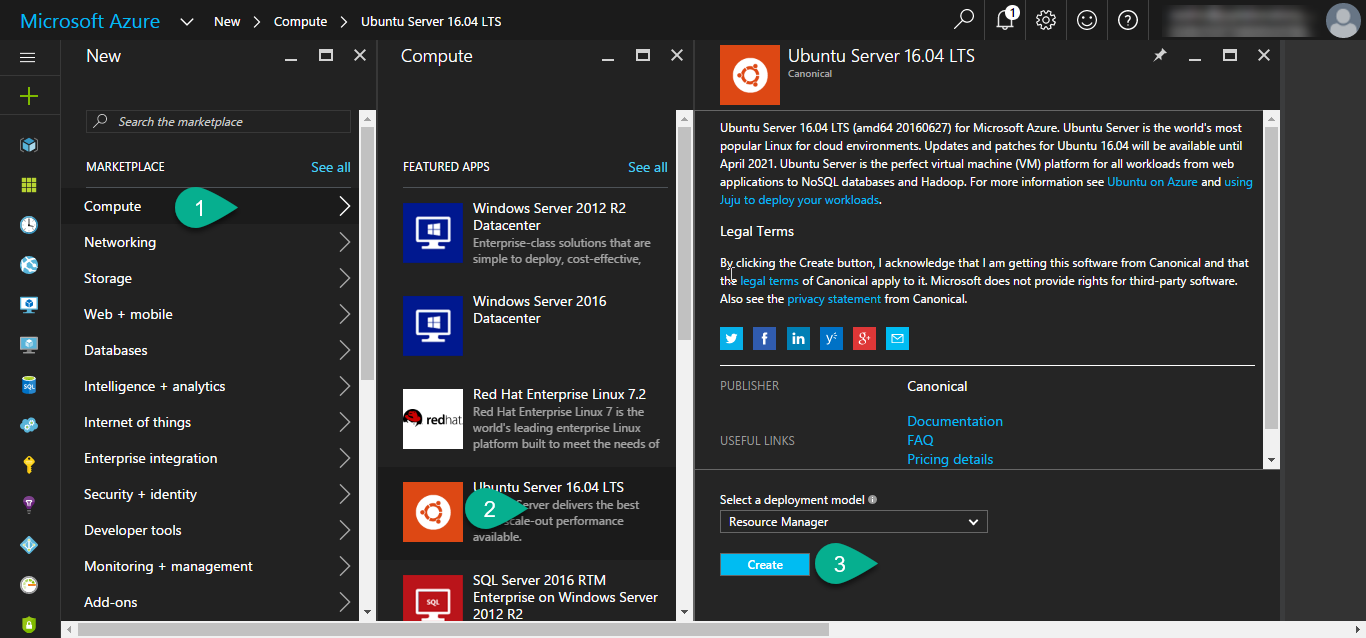The image size is (1366, 638).
Task: Share on Facebook
Action: [x=765, y=339]
